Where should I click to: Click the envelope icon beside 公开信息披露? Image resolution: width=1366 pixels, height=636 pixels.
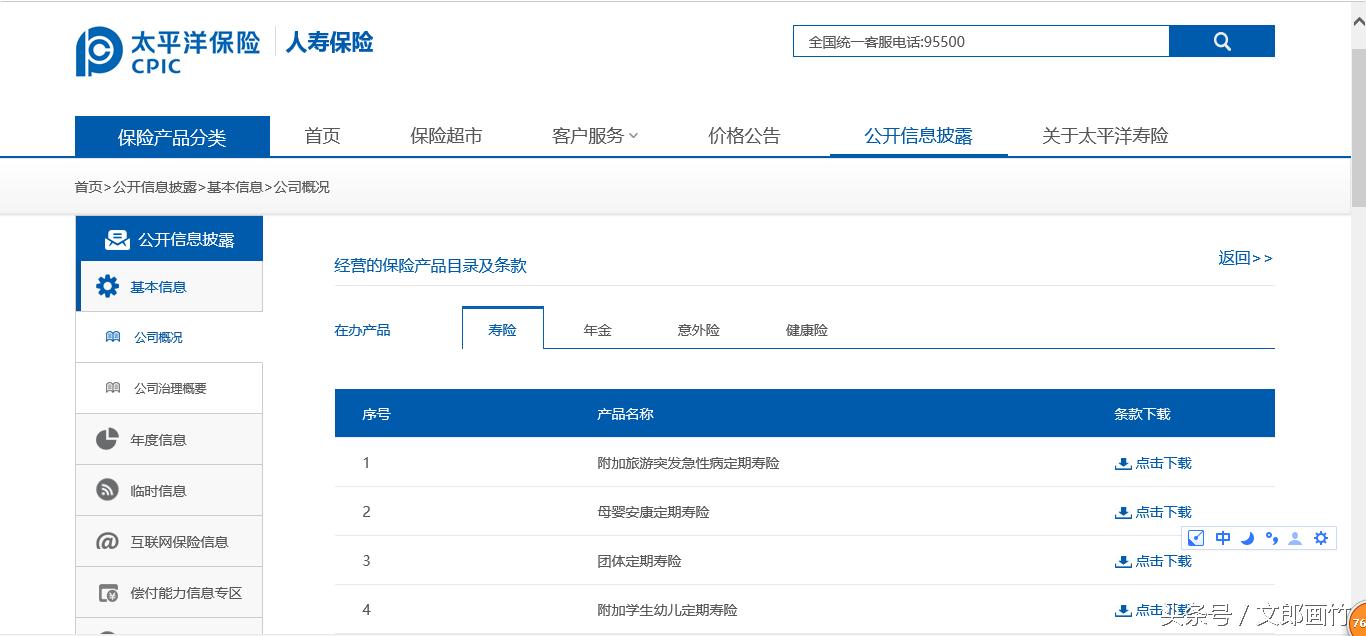point(117,239)
